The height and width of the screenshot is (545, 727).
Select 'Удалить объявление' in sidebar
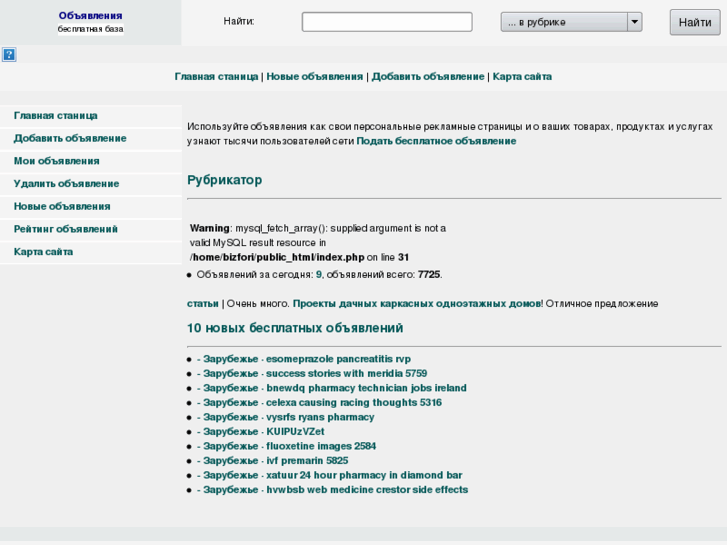[66, 184]
